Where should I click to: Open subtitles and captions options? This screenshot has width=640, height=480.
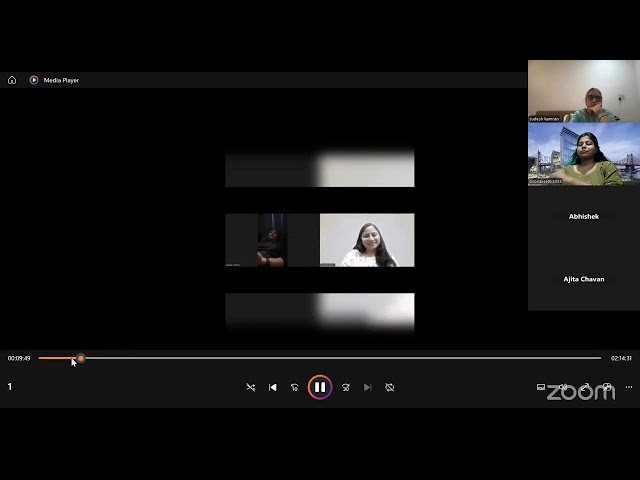click(x=541, y=387)
